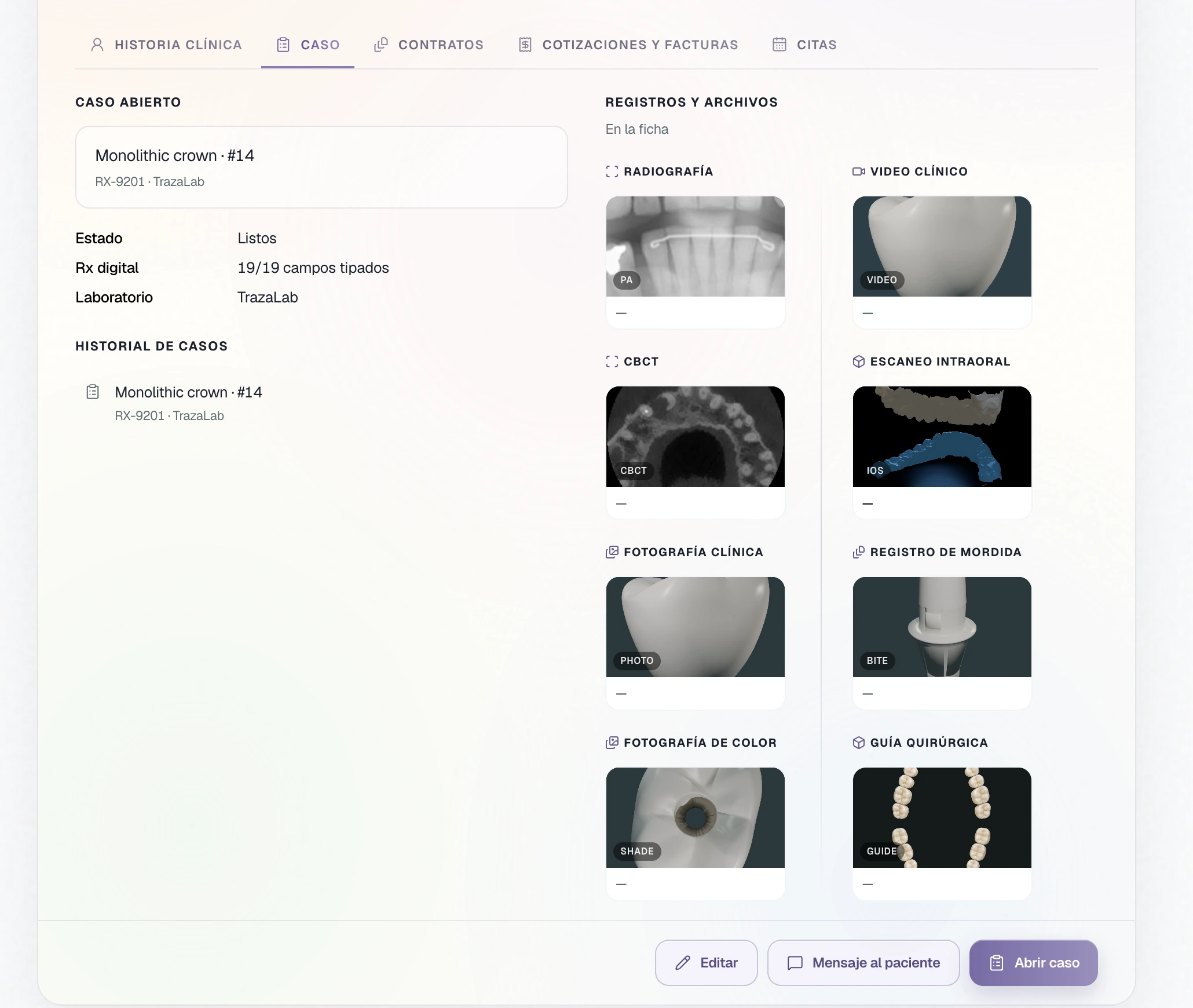The image size is (1193, 1008).
Task: Click the chat bubble icon in Mensaje al paciente
Action: tap(795, 963)
